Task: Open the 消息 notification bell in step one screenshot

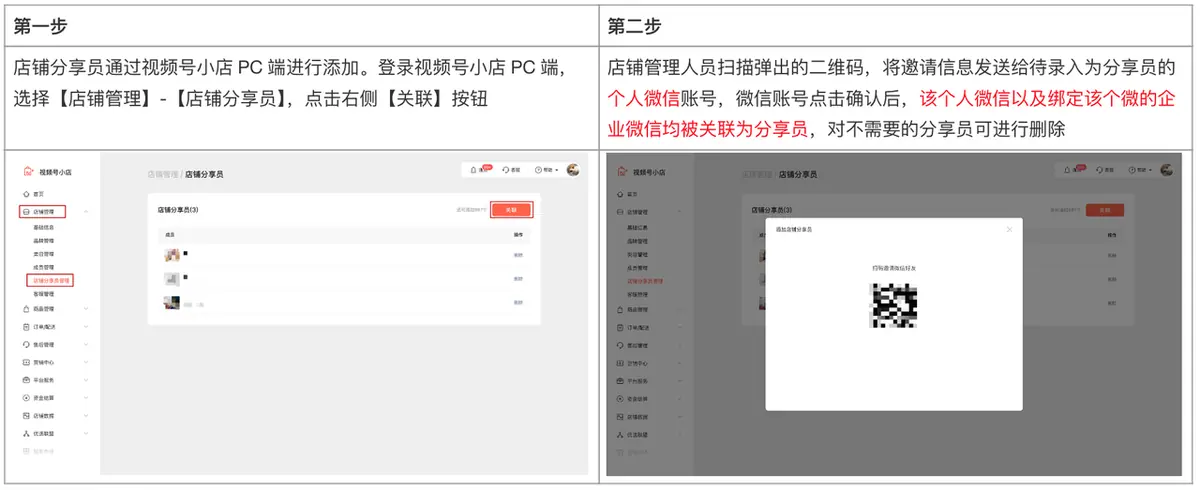Action: 473,170
